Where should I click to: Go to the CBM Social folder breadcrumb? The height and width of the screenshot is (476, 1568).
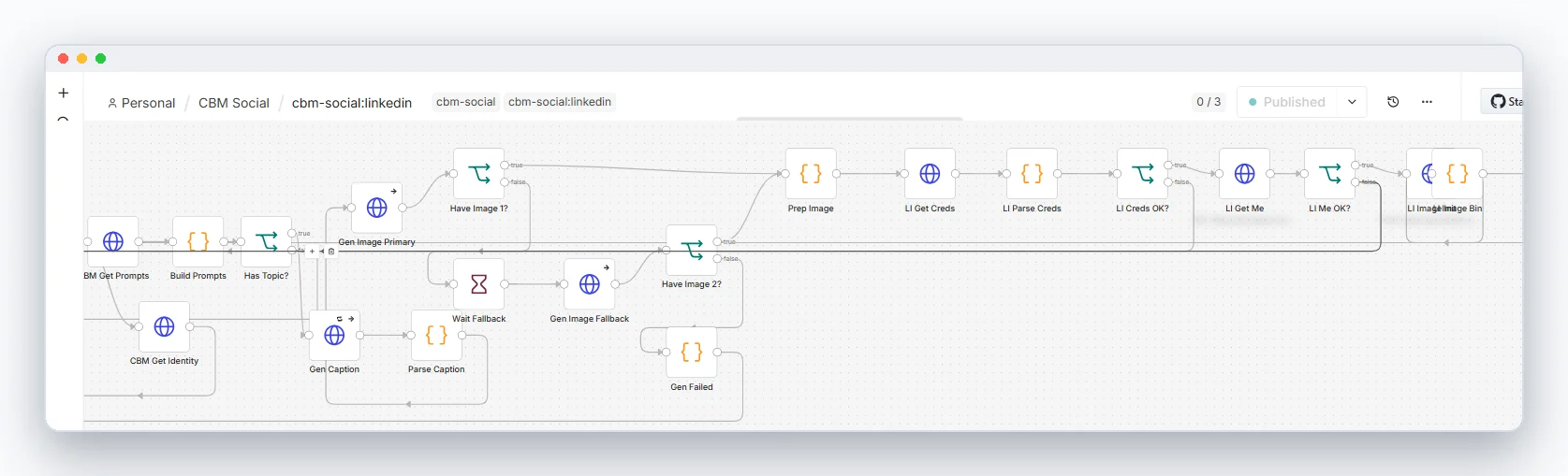234,103
